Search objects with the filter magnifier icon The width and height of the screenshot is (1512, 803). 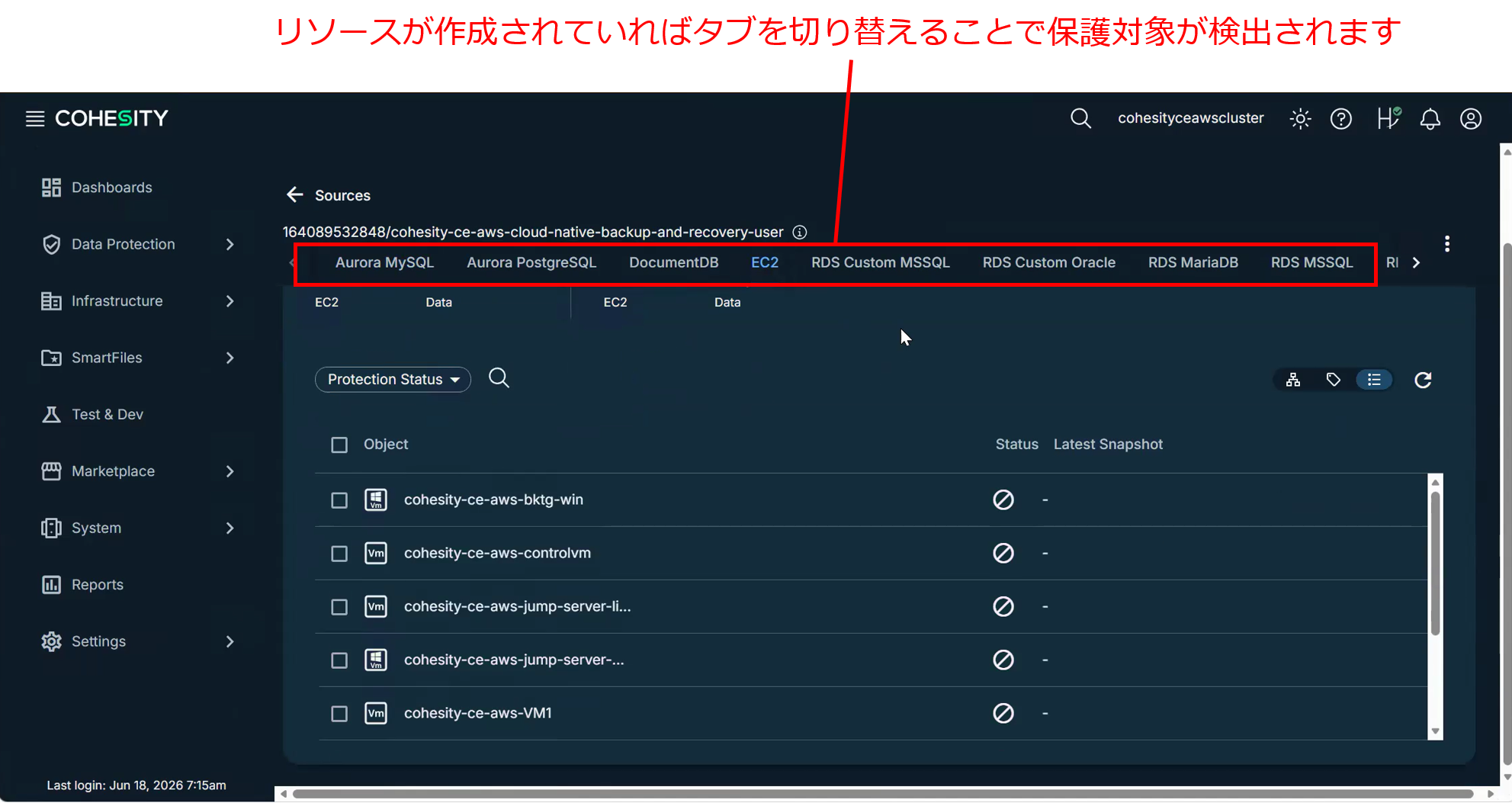click(499, 378)
